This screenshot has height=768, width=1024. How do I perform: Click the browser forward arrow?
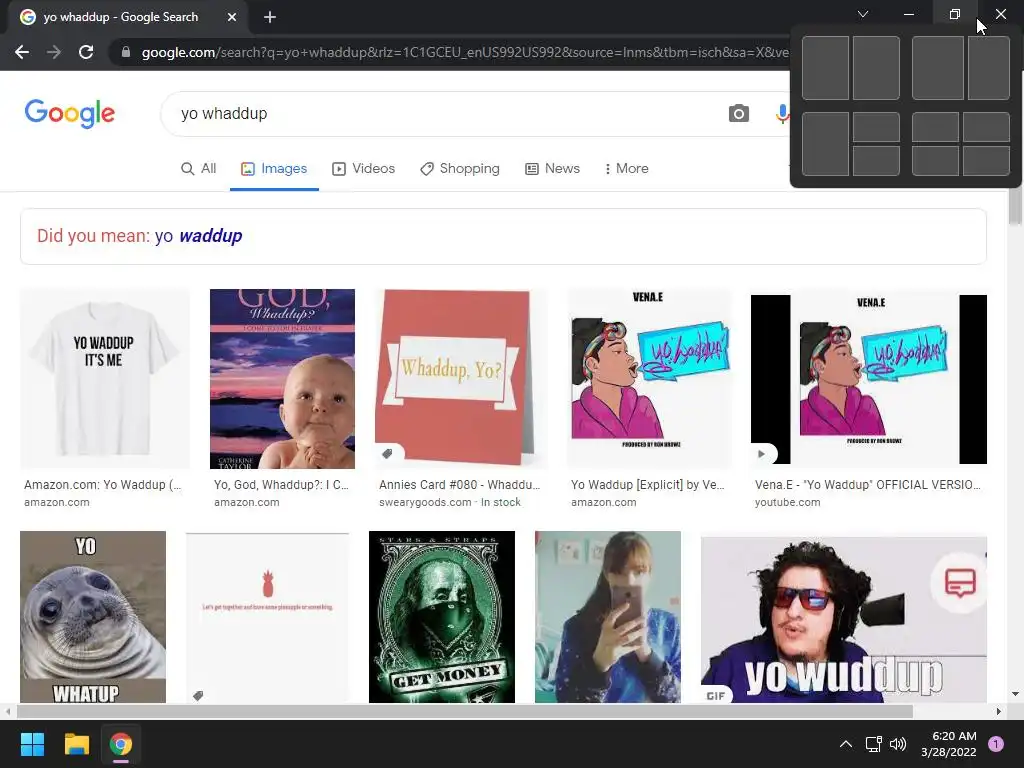click(x=54, y=52)
